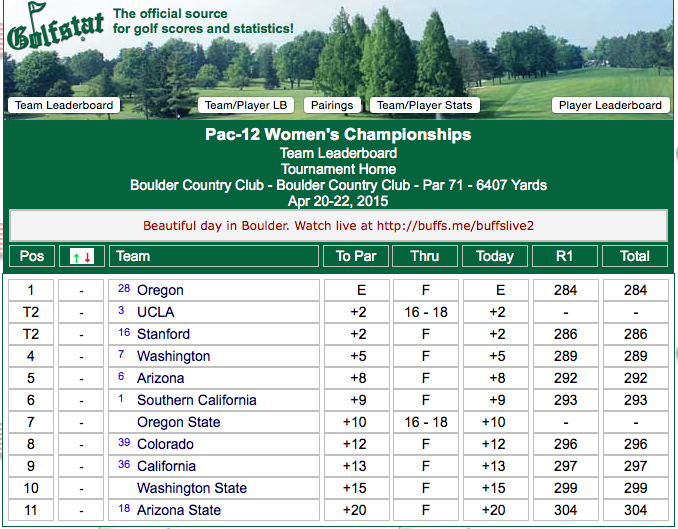Click the Oregon team link

tap(160, 290)
